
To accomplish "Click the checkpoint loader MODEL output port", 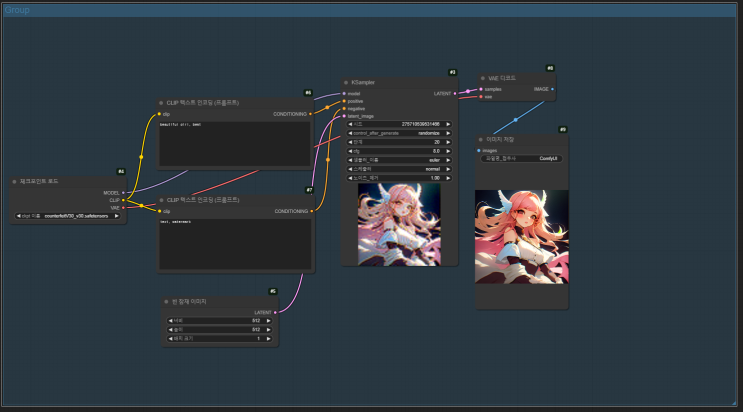I will 124,193.
